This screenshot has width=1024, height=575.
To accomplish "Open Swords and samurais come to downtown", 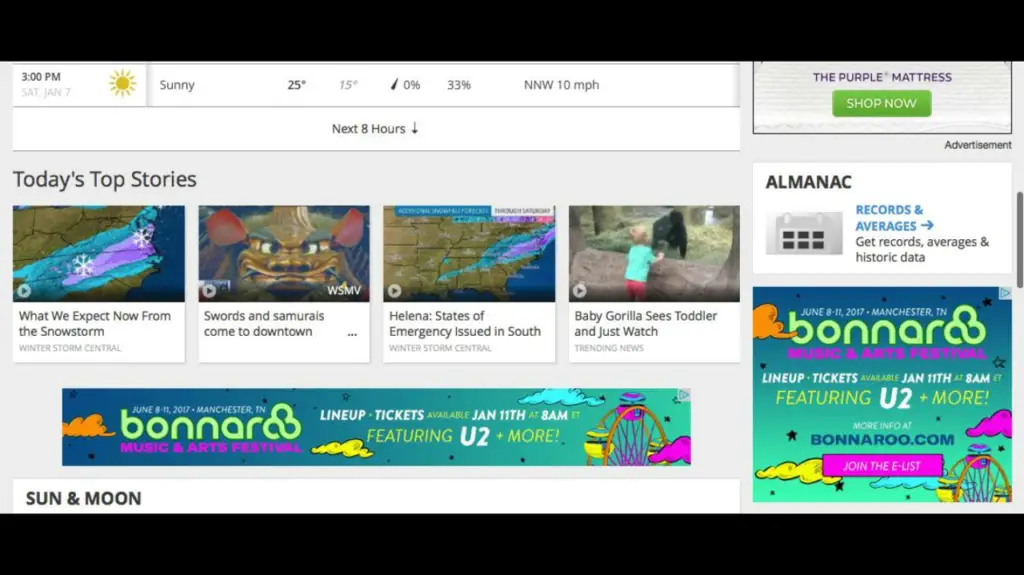I will (x=264, y=323).
